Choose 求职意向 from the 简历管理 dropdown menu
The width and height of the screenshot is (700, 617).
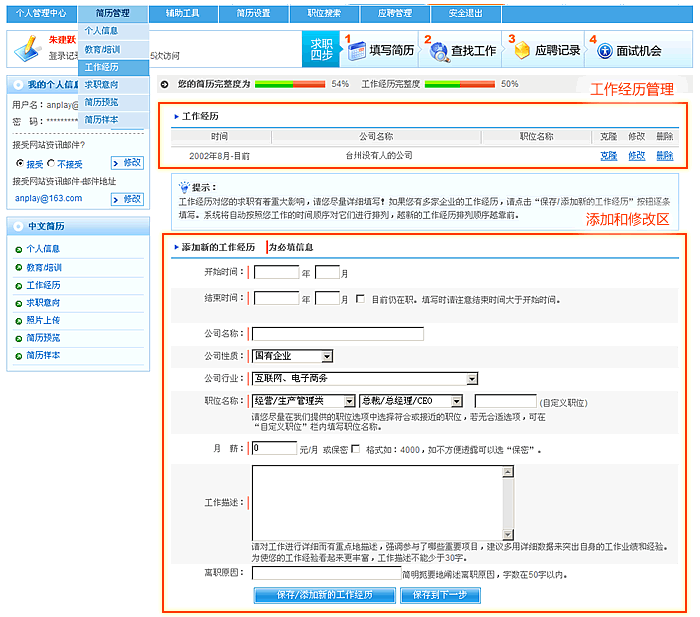[101, 84]
